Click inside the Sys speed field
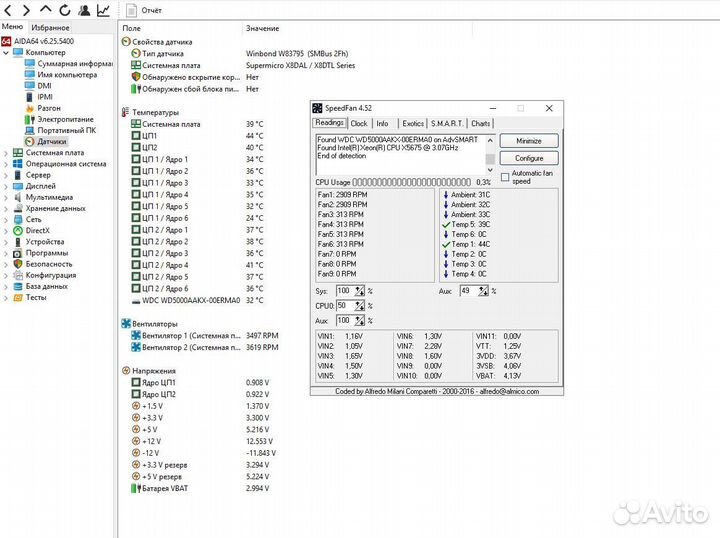 345,291
